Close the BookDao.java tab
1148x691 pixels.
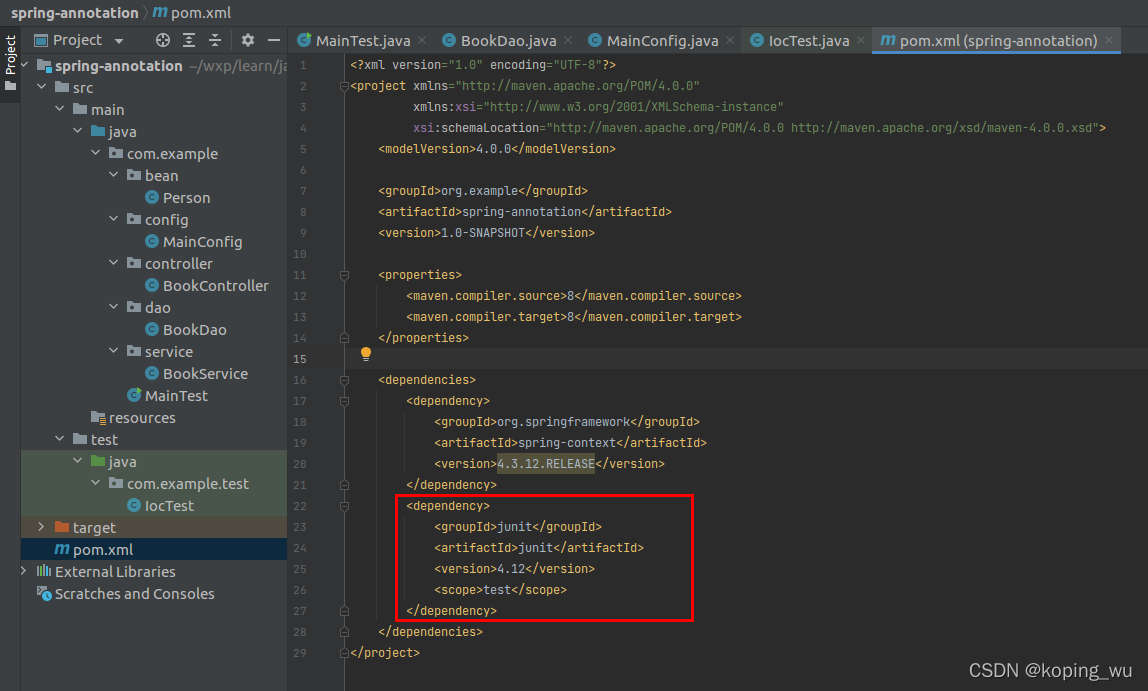[x=568, y=40]
